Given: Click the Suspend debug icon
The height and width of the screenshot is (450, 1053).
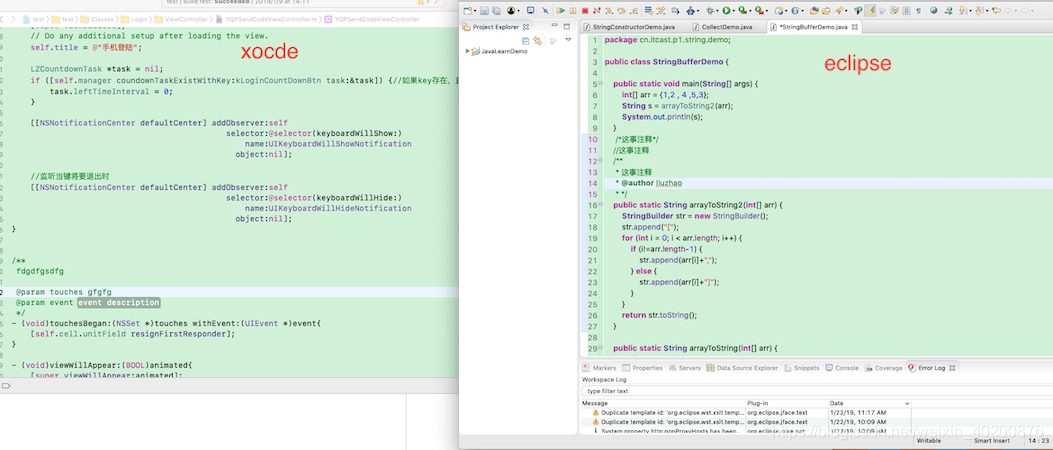Looking at the screenshot, I should 573,11.
